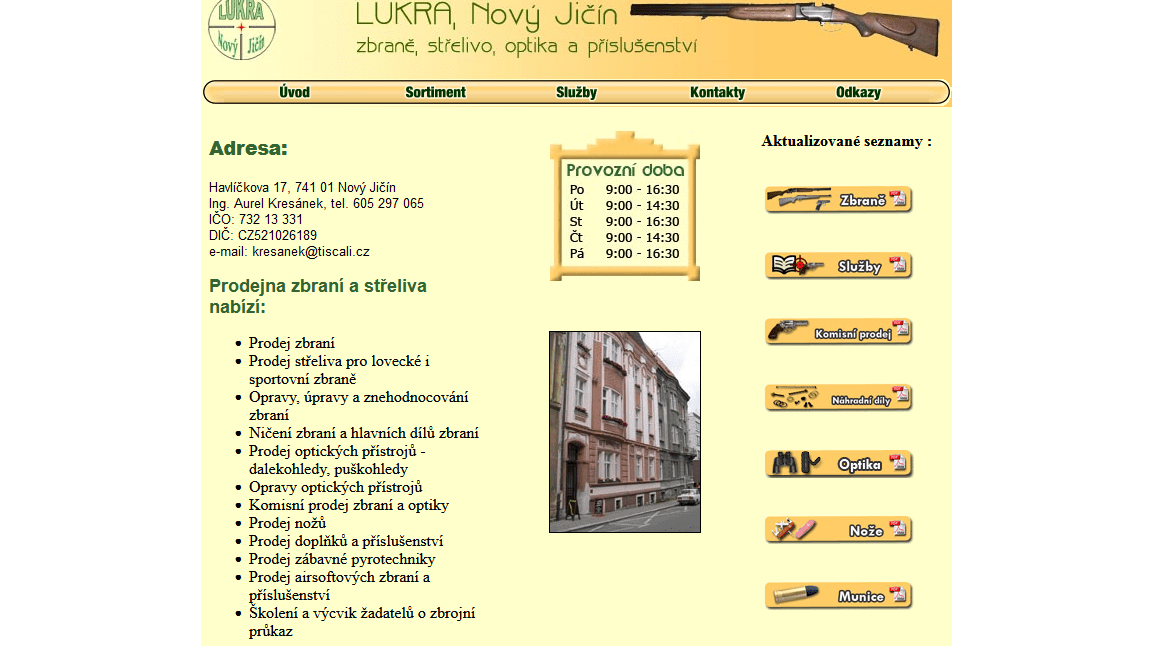The image size is (1163, 646).
Task: Click the heading Prodejna zbraní a střeliva nabízí
Action: pos(317,296)
